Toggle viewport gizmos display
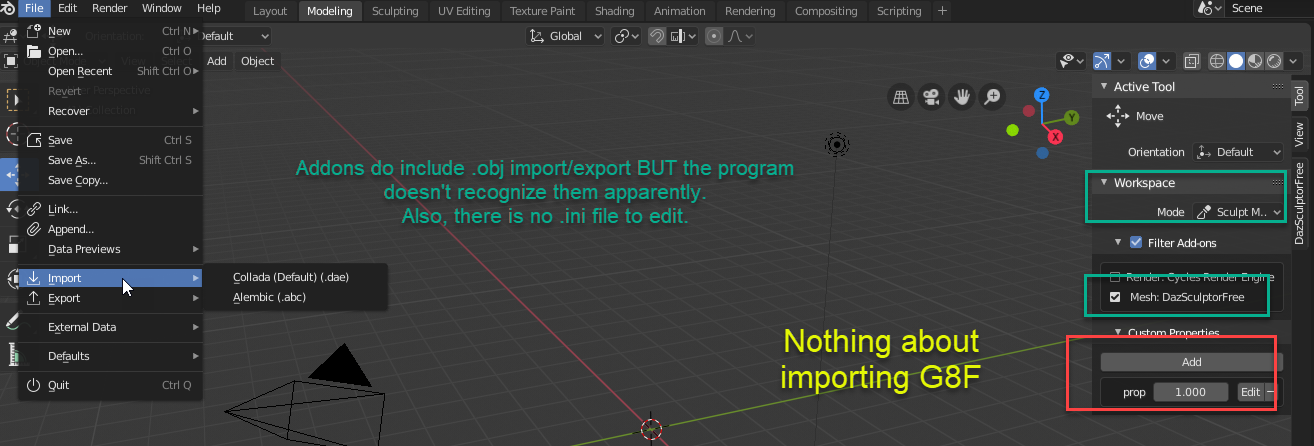This screenshot has height=446, width=1314. (x=1103, y=61)
